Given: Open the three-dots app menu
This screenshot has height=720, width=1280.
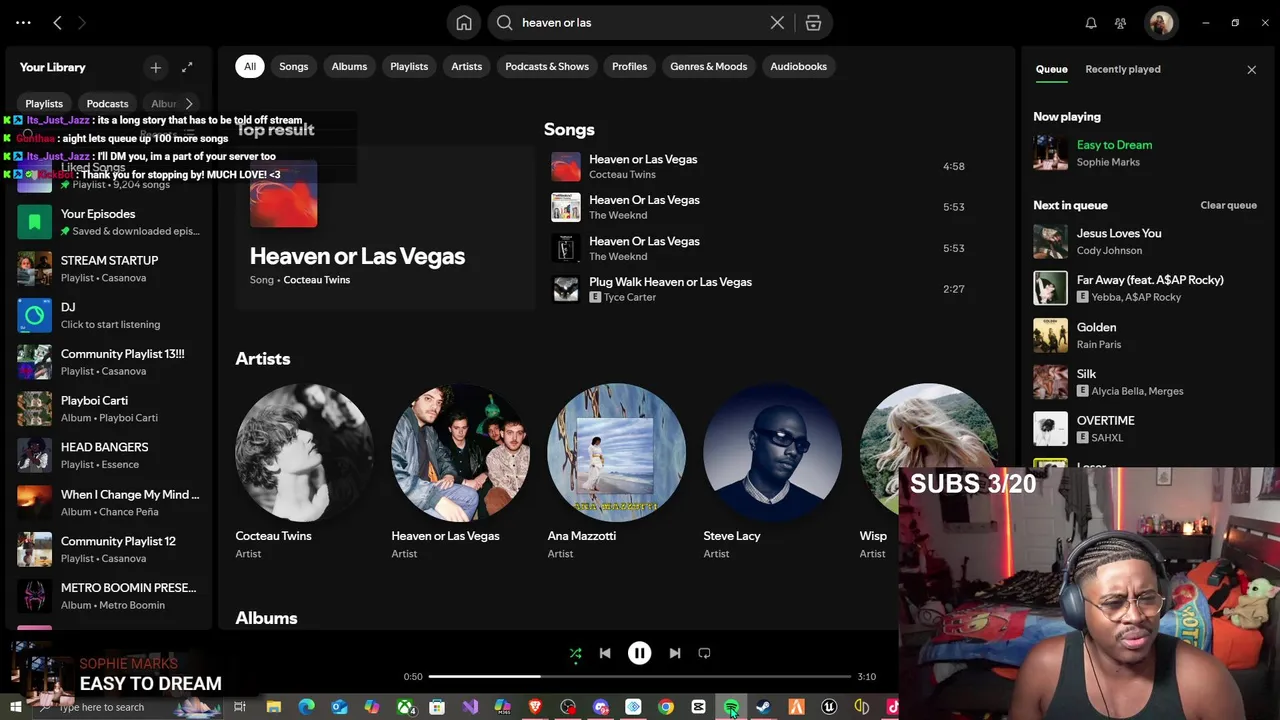Looking at the screenshot, I should point(23,23).
